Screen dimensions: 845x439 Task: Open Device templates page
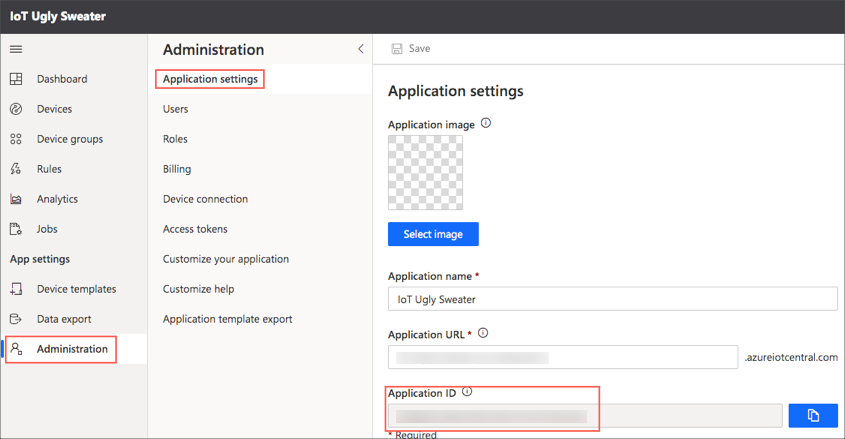[x=77, y=289]
